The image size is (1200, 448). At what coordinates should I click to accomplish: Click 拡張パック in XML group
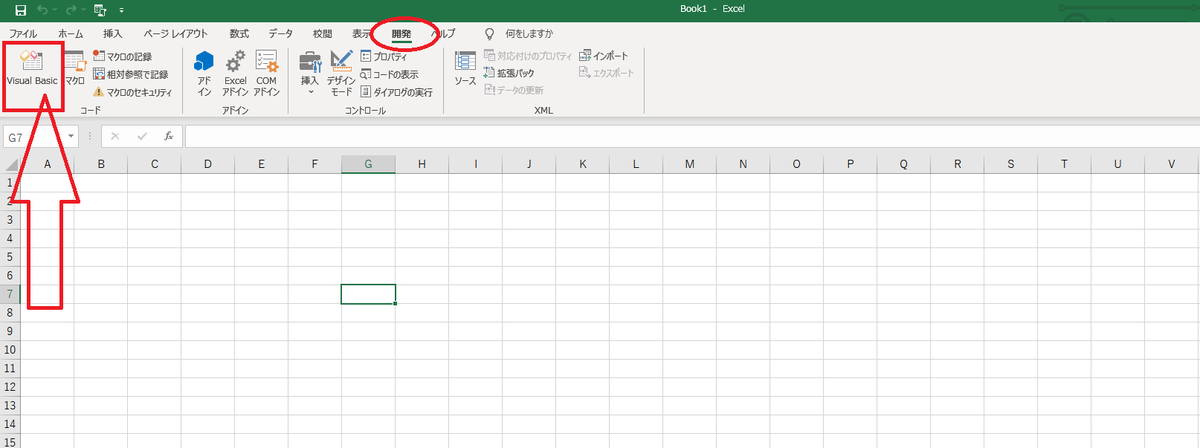pyautogui.click(x=509, y=73)
